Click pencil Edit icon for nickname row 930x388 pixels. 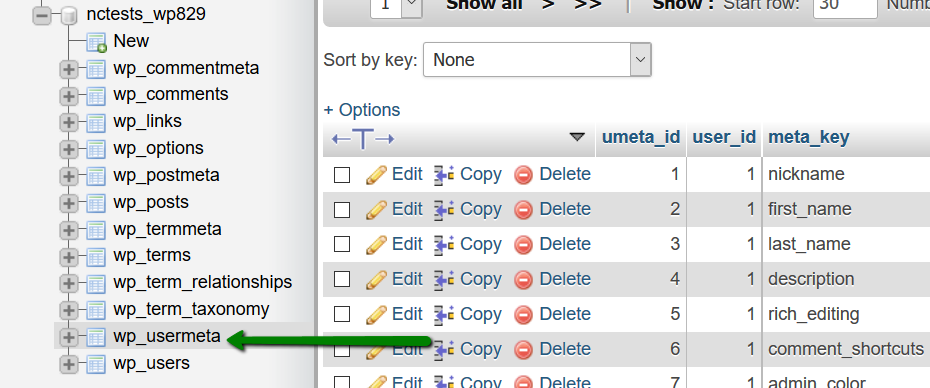click(376, 174)
